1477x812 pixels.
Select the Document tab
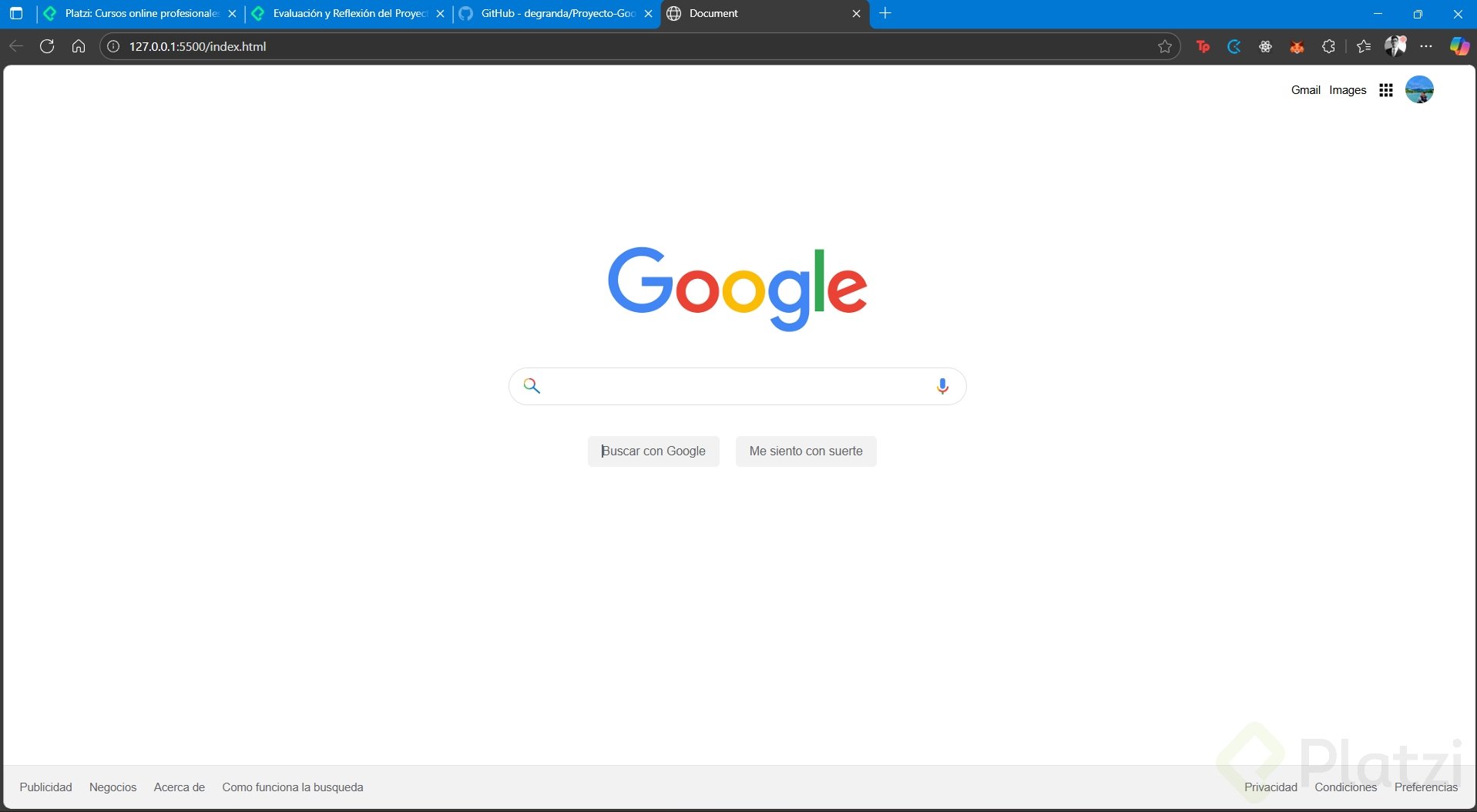tap(765, 13)
